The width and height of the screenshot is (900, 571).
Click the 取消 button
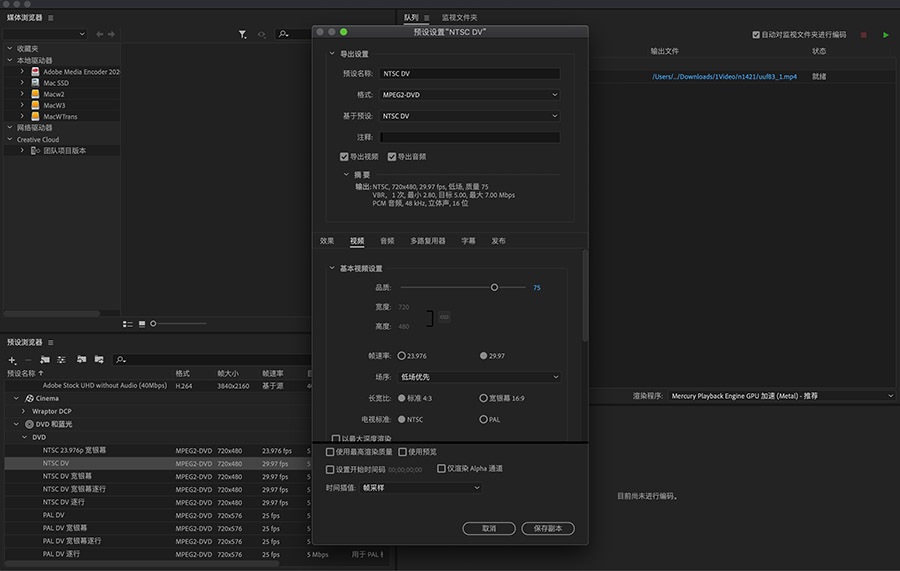click(x=489, y=529)
